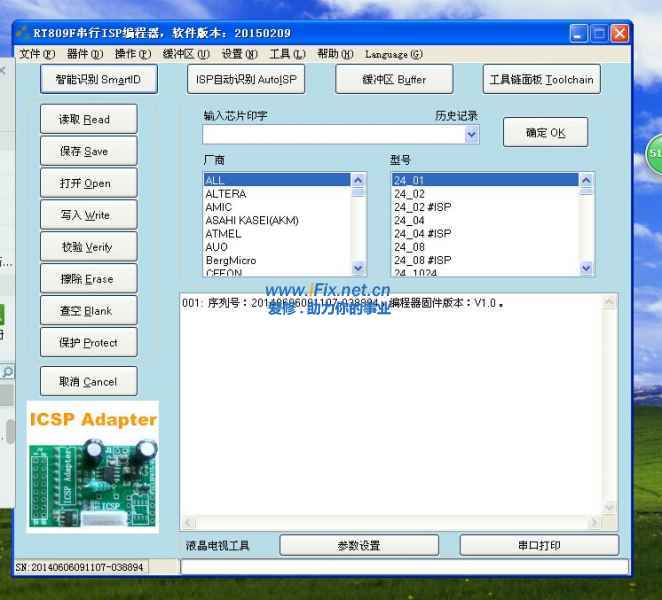Screen dimensions: 662x600
Task: Click the RT809F application title bar icon
Action: tap(22, 33)
